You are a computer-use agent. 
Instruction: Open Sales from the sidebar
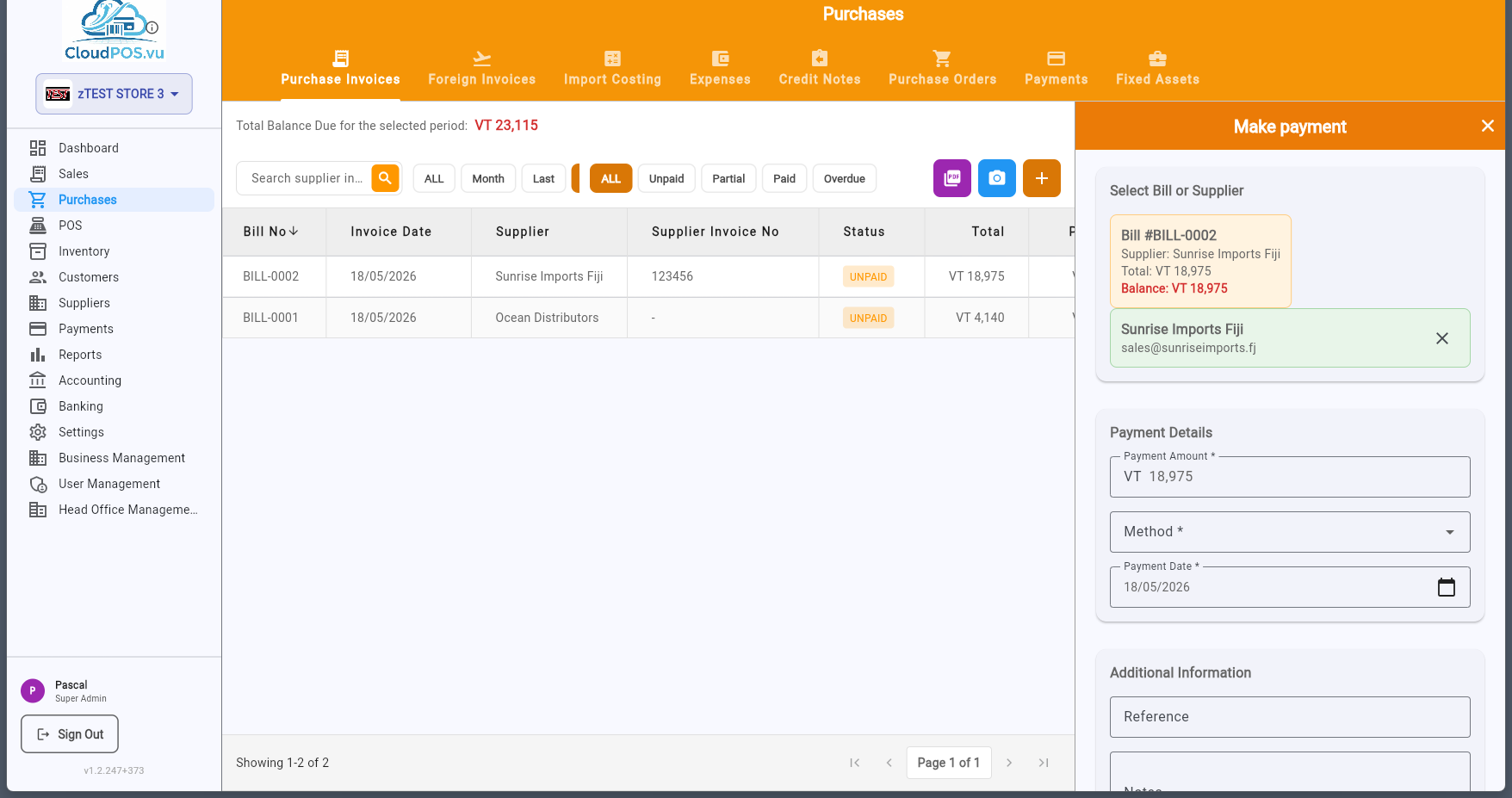click(x=114, y=174)
